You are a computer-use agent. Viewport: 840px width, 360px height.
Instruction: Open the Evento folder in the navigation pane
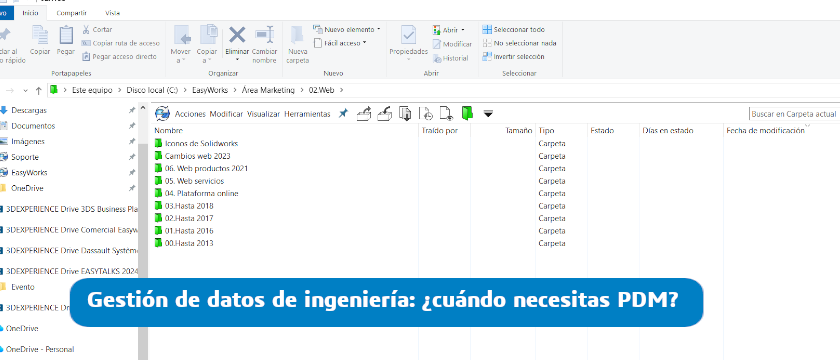(x=22, y=287)
